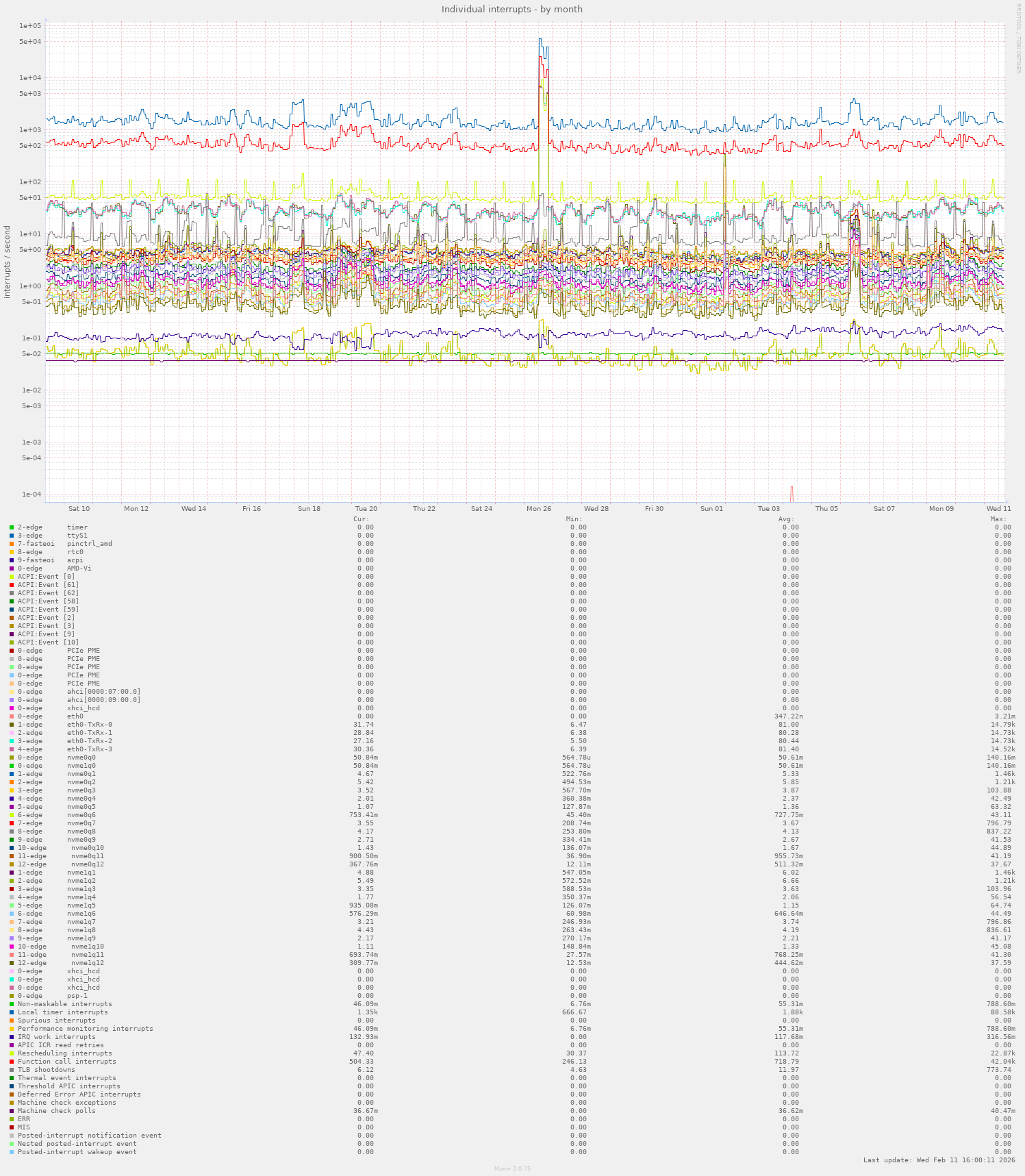The width and height of the screenshot is (1025, 1176).
Task: Click the 'Avg:' column header
Action: point(786,519)
